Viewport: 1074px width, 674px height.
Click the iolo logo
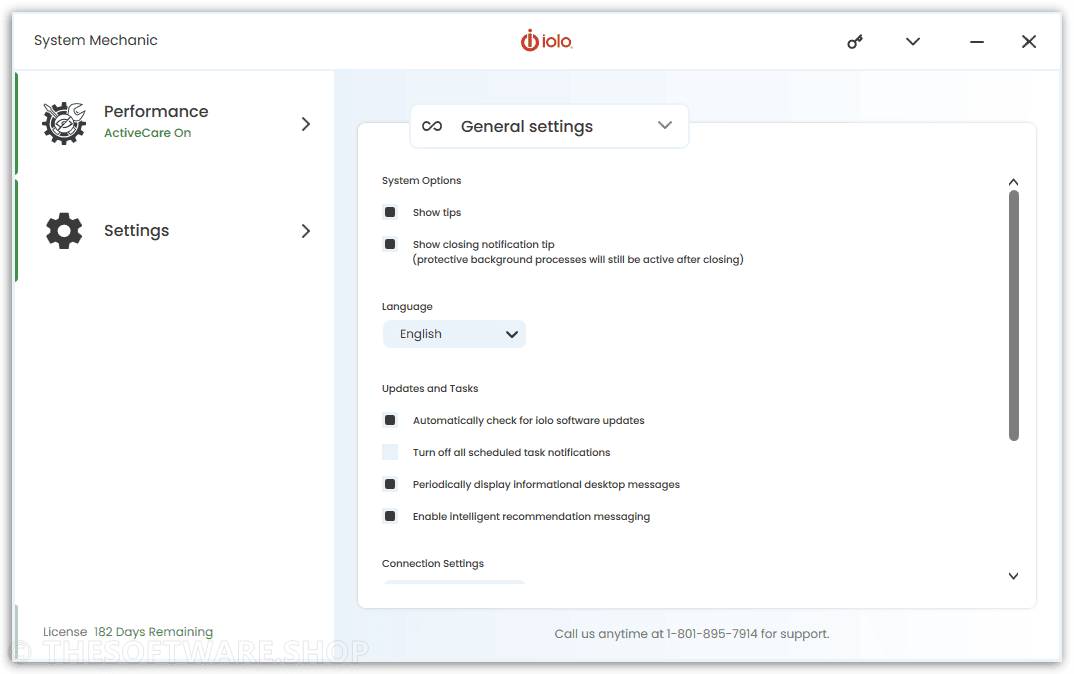click(x=547, y=41)
